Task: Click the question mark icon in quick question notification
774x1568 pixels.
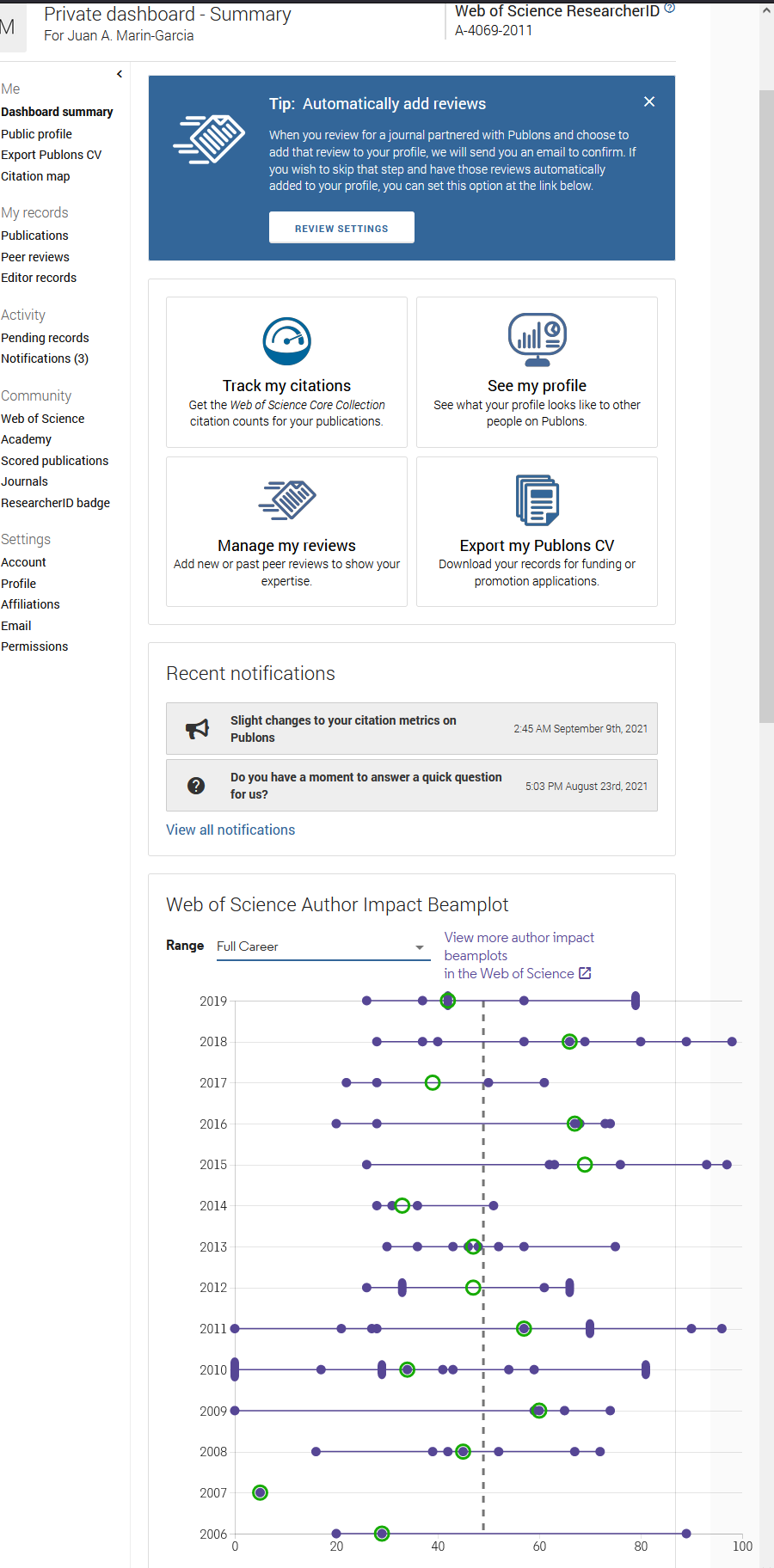Action: [x=196, y=786]
